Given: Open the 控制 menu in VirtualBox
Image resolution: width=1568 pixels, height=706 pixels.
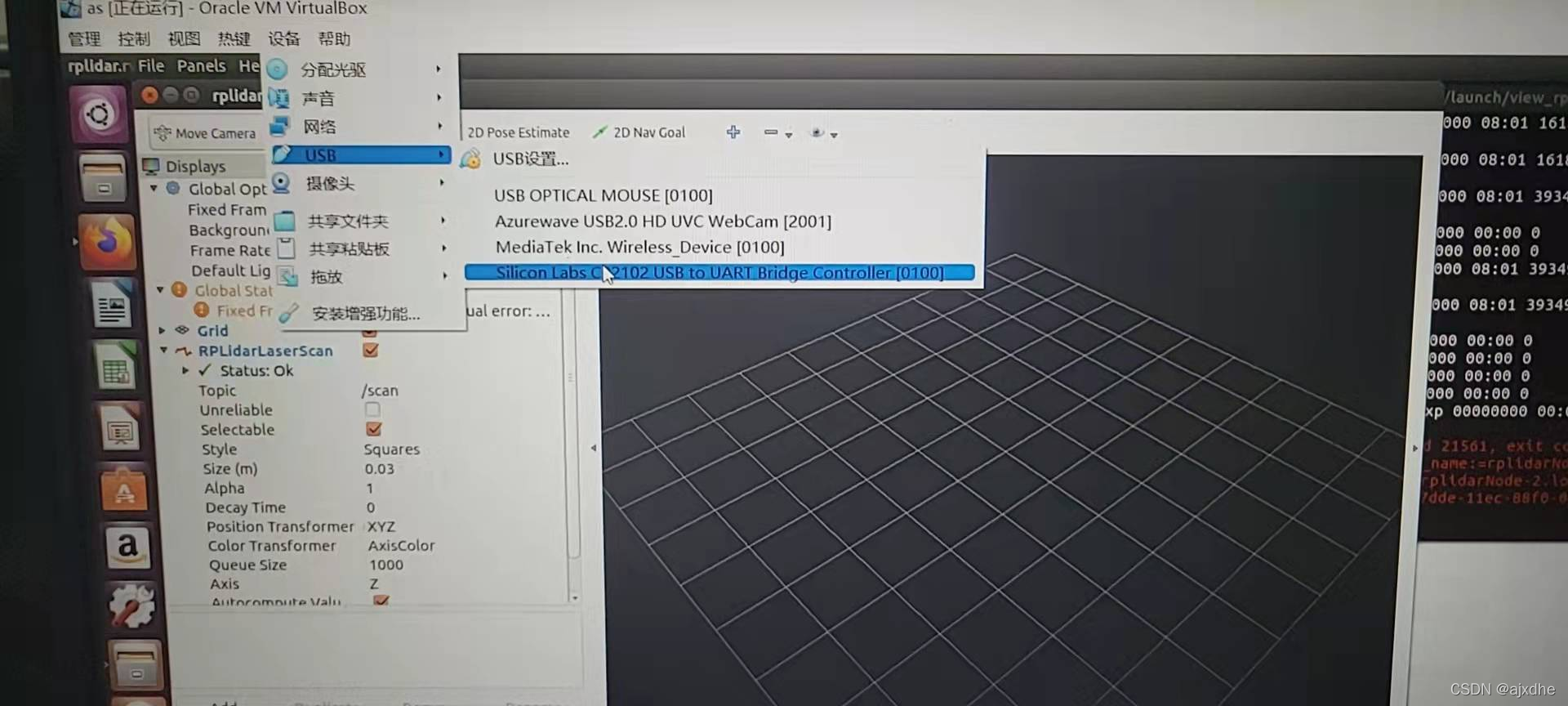Looking at the screenshot, I should tap(134, 38).
